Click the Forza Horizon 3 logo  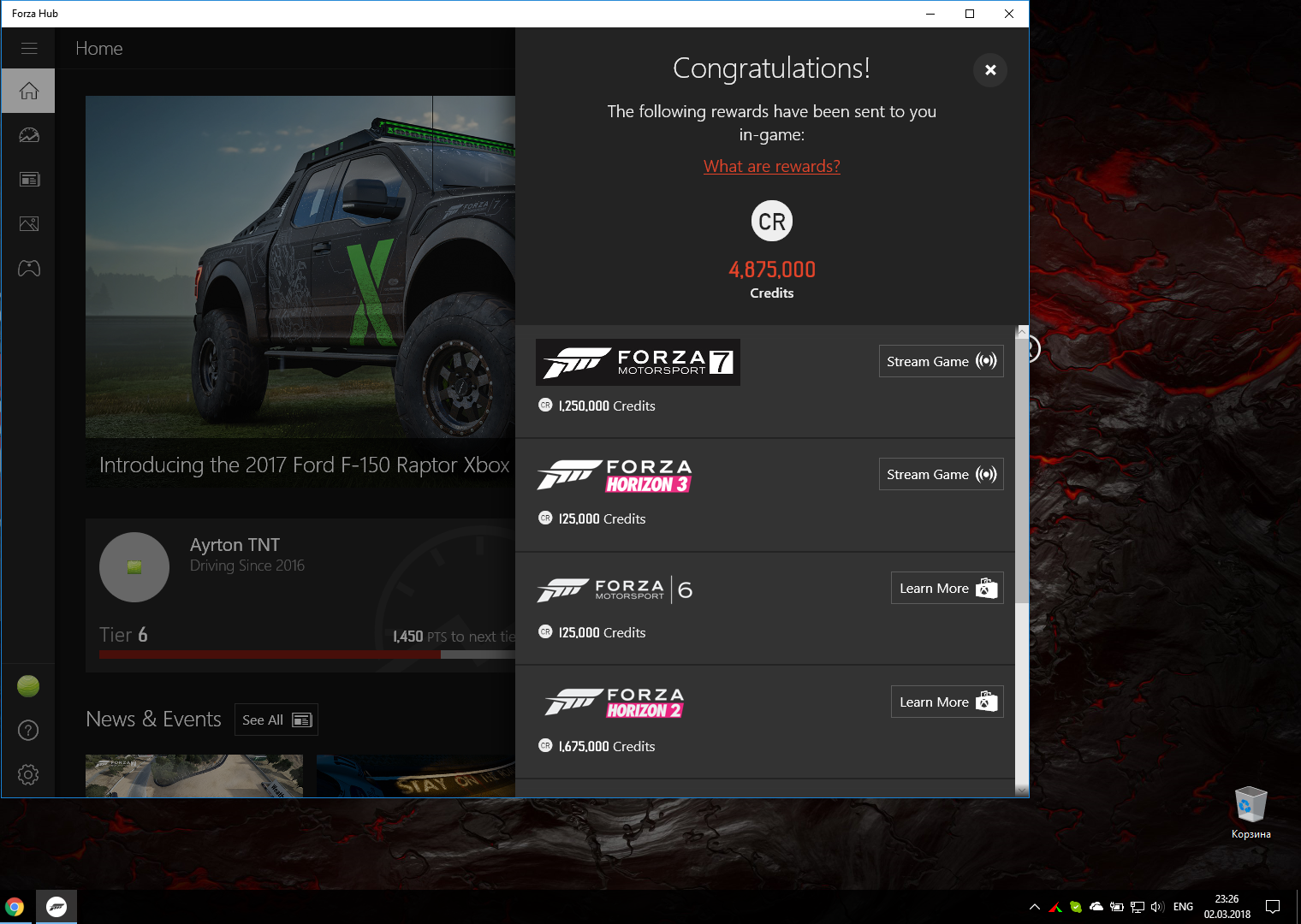pos(615,476)
